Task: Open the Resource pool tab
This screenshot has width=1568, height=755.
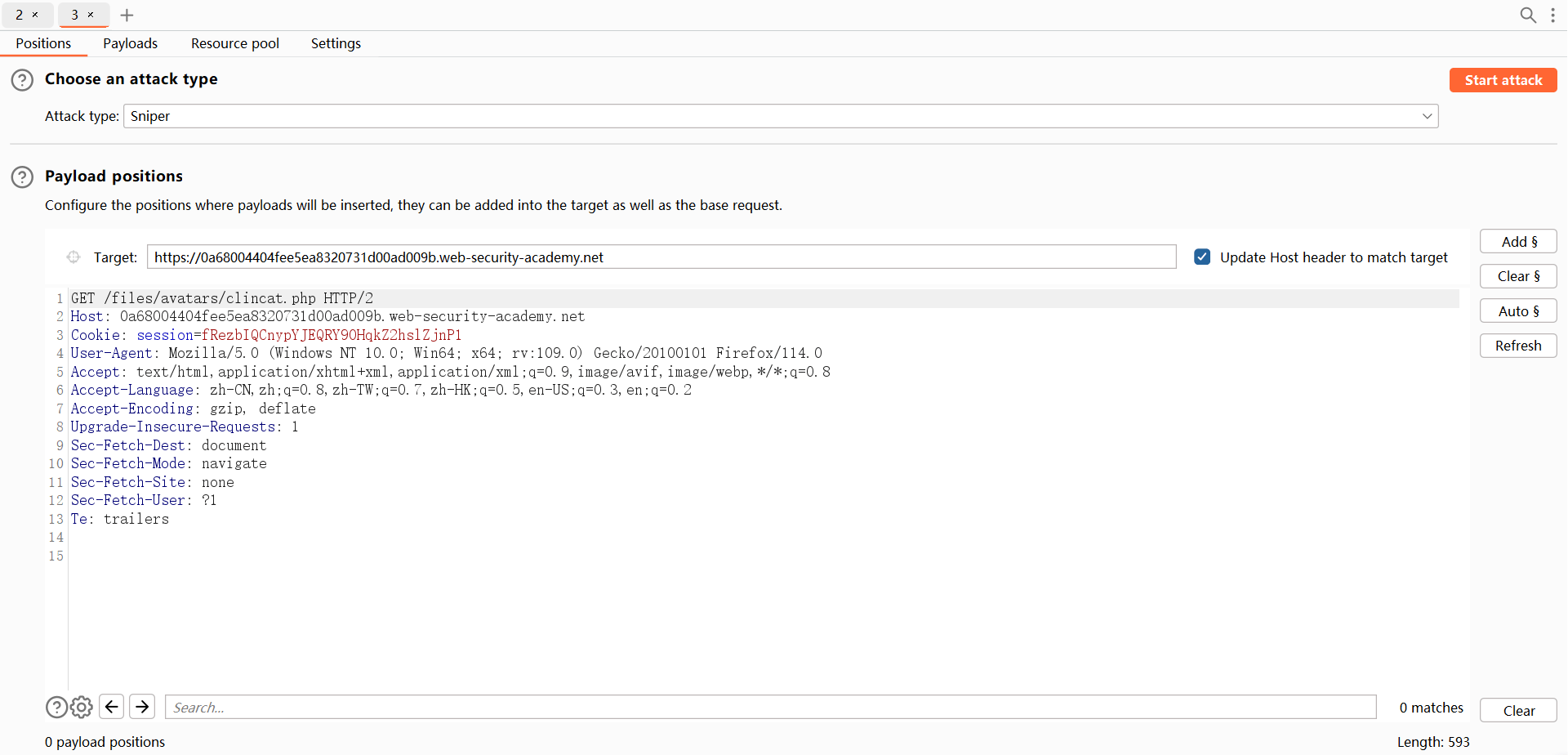Action: coord(234,43)
